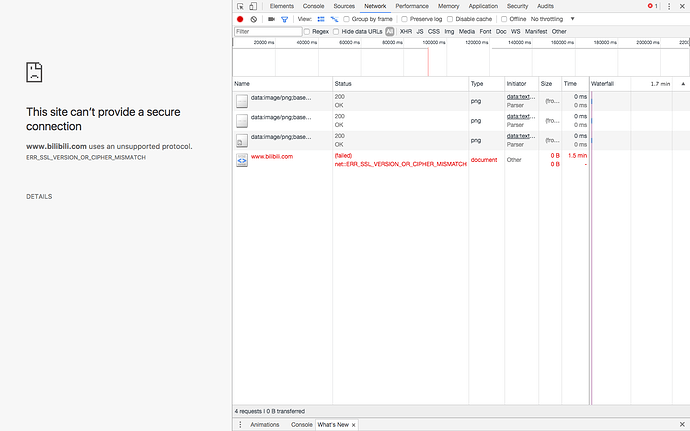Screen dimensions: 690x431
Task: Click the 1.5 min time cell
Action: (x=577, y=156)
